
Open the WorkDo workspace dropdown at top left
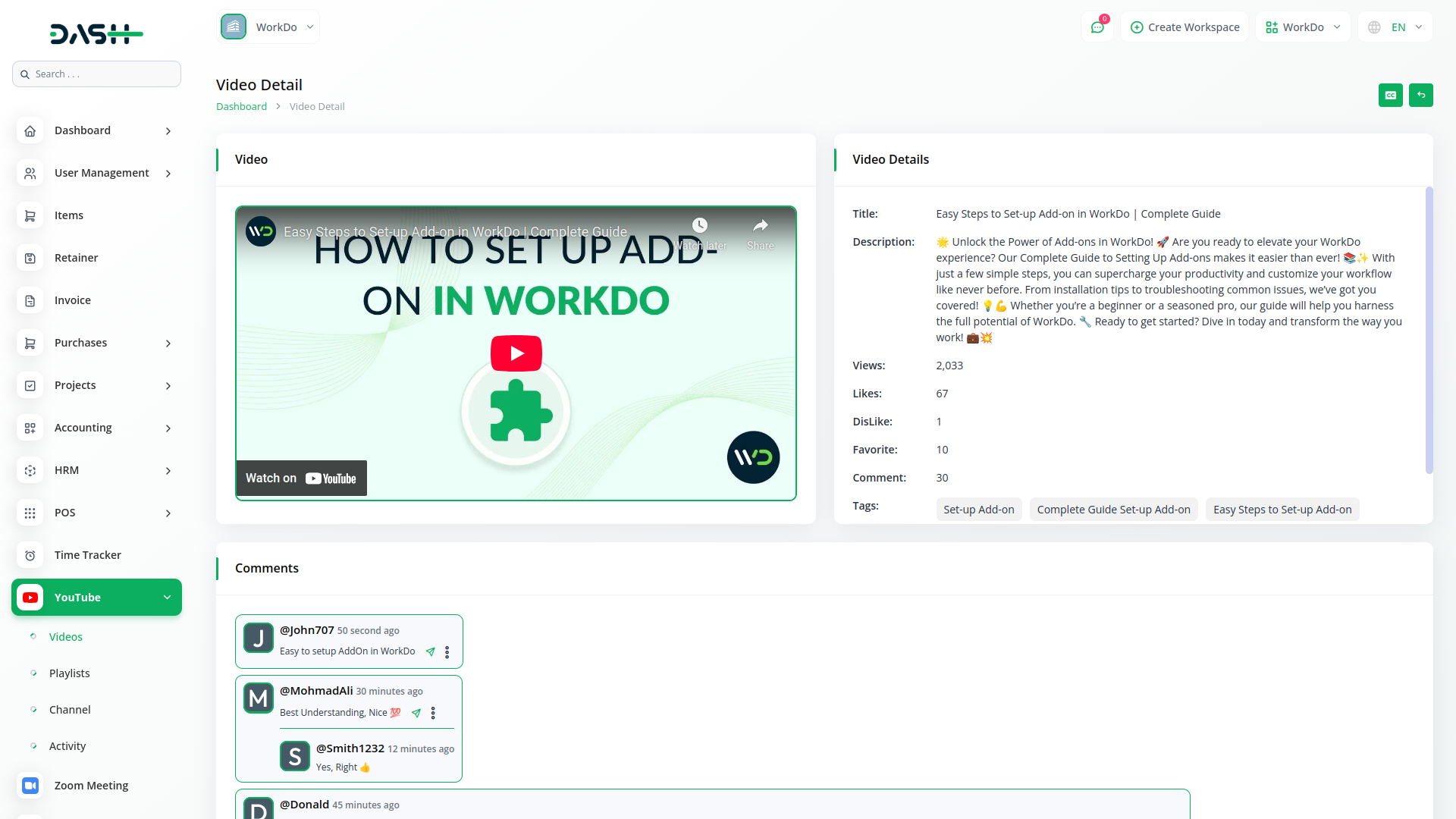click(x=268, y=27)
